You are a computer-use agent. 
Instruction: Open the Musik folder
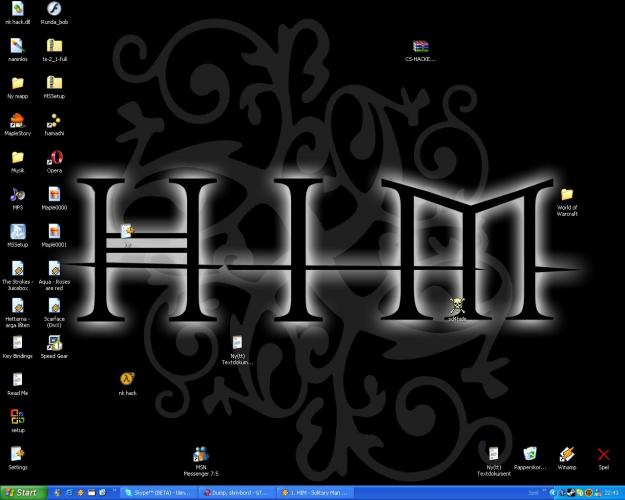[x=17, y=158]
